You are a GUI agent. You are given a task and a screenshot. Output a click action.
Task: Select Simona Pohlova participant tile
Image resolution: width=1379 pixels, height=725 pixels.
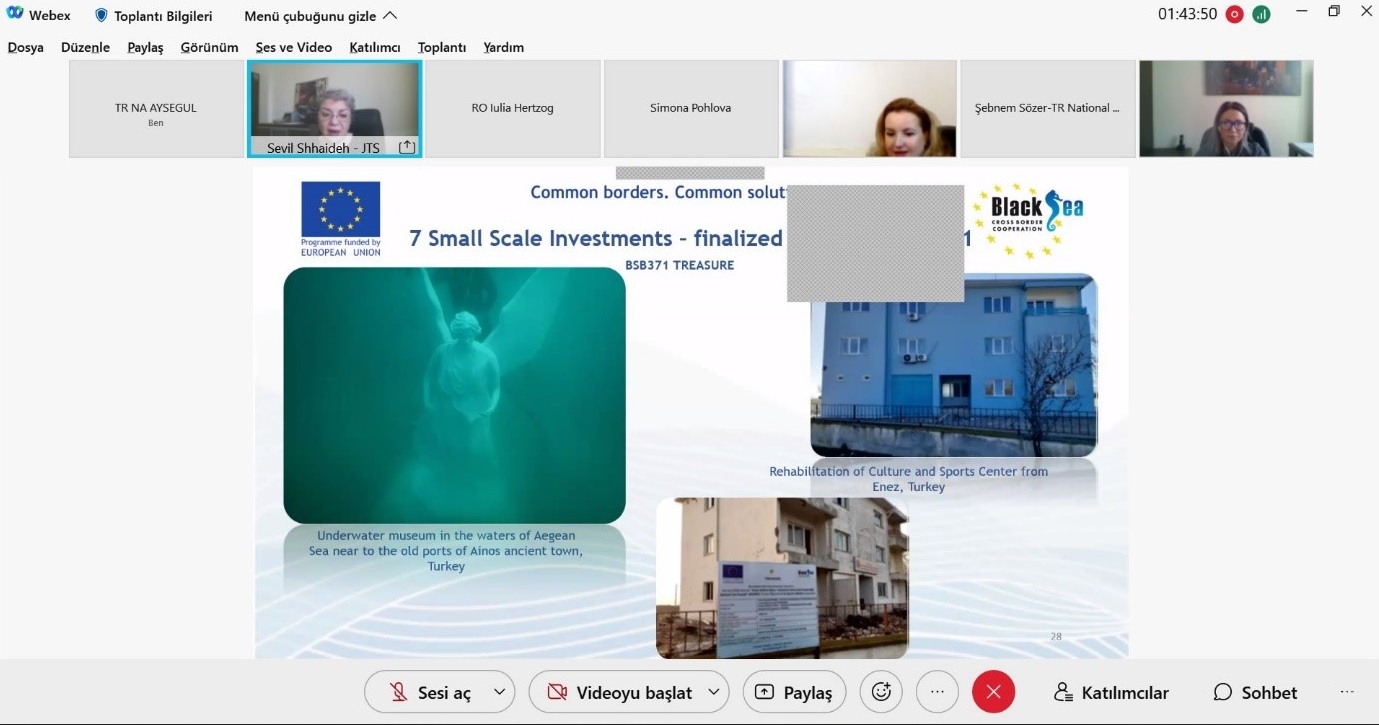(x=691, y=108)
